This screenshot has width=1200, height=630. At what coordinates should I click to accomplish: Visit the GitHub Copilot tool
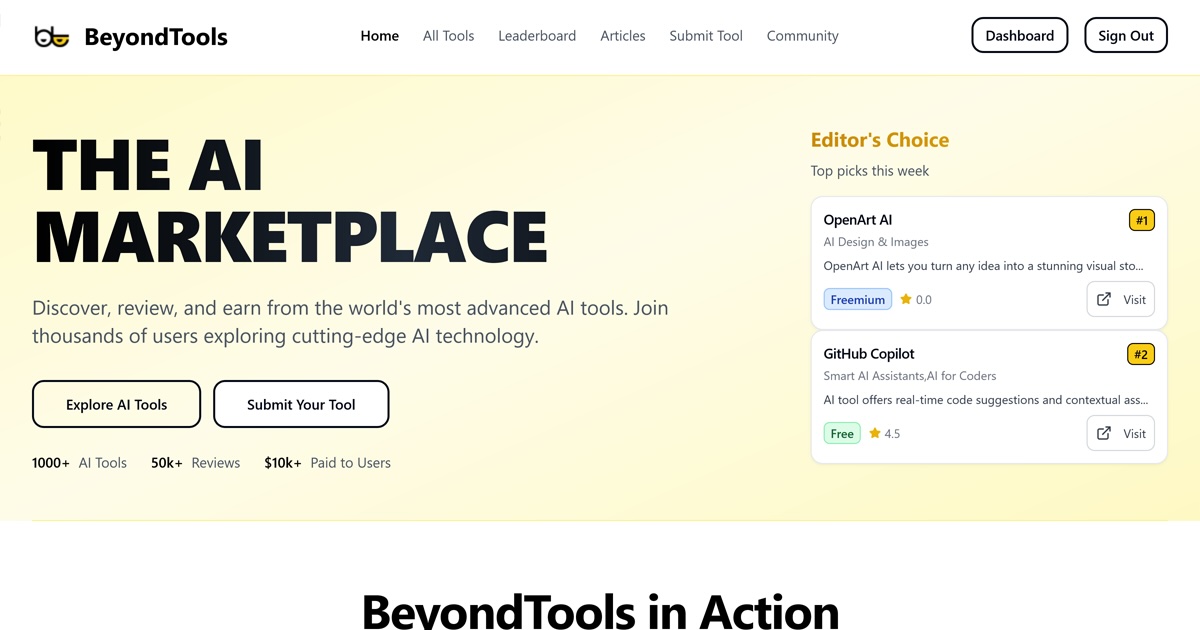[1120, 433]
